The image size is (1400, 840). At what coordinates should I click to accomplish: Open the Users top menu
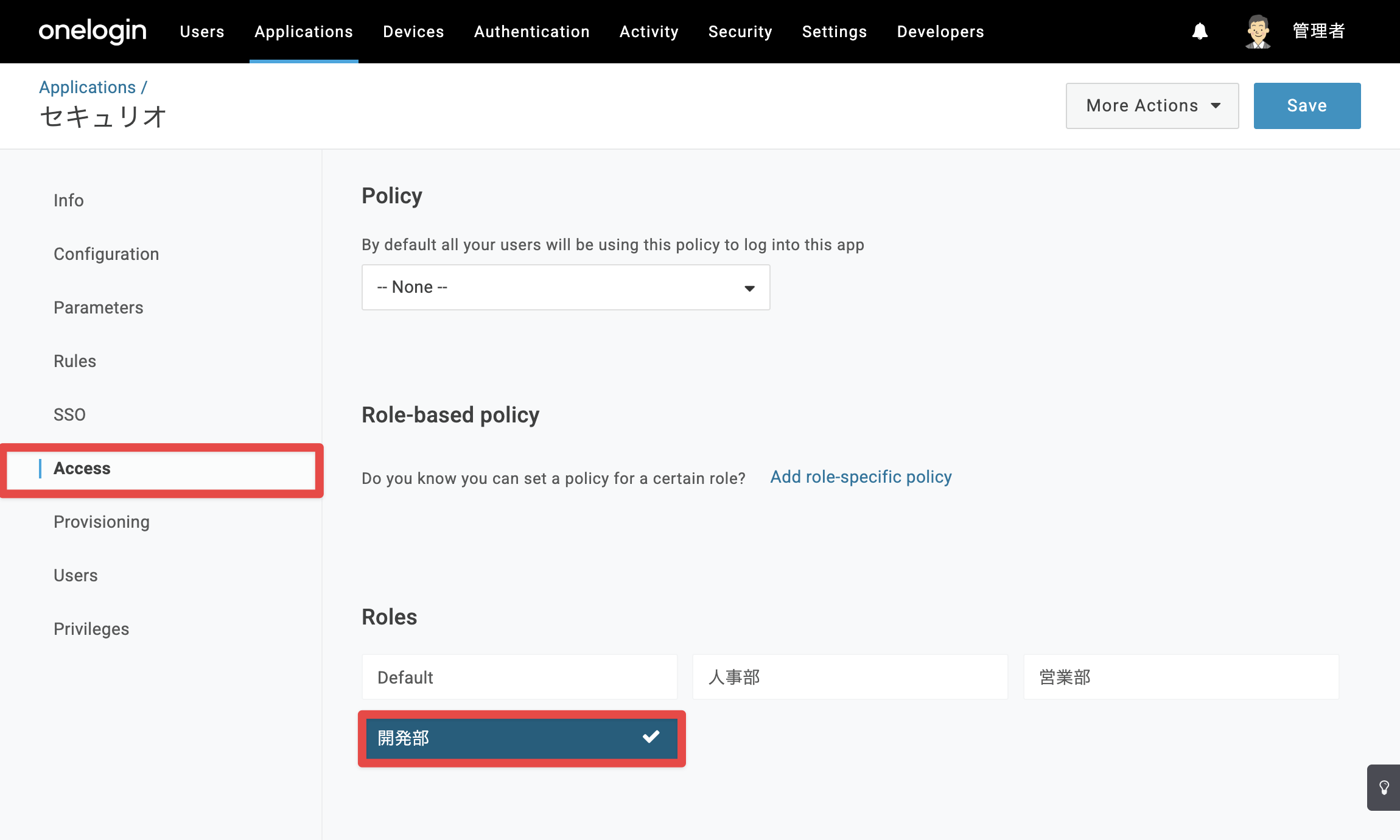(202, 32)
